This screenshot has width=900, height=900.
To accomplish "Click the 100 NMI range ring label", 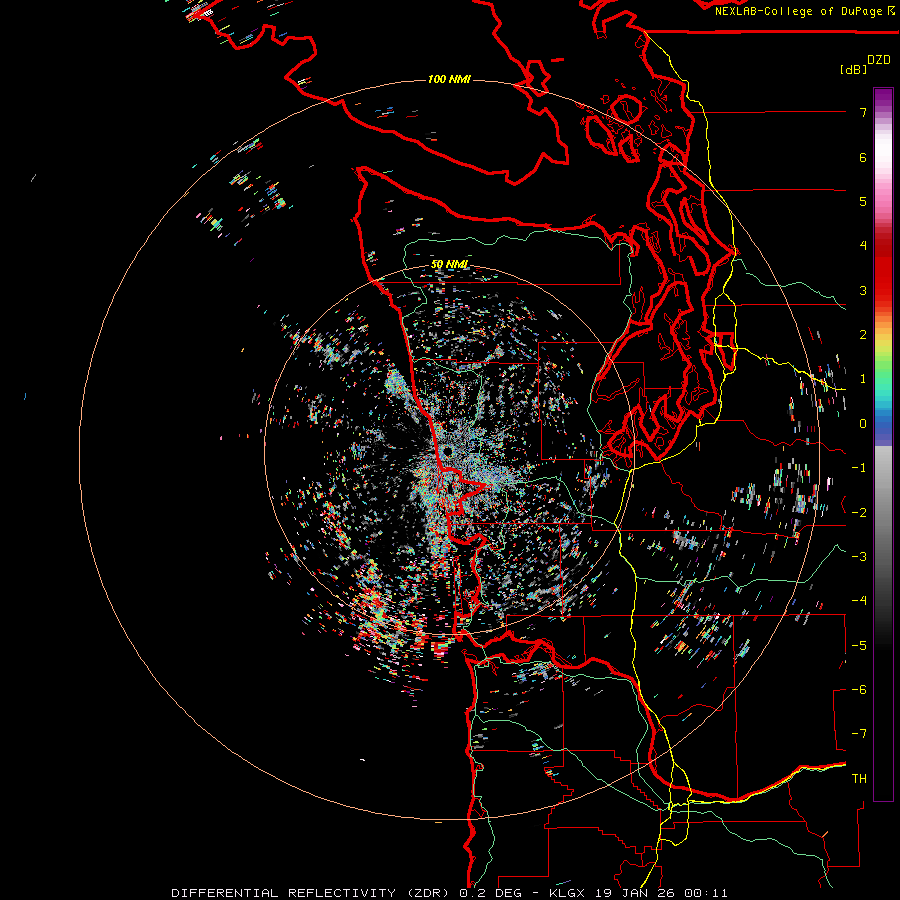I will [x=449, y=79].
